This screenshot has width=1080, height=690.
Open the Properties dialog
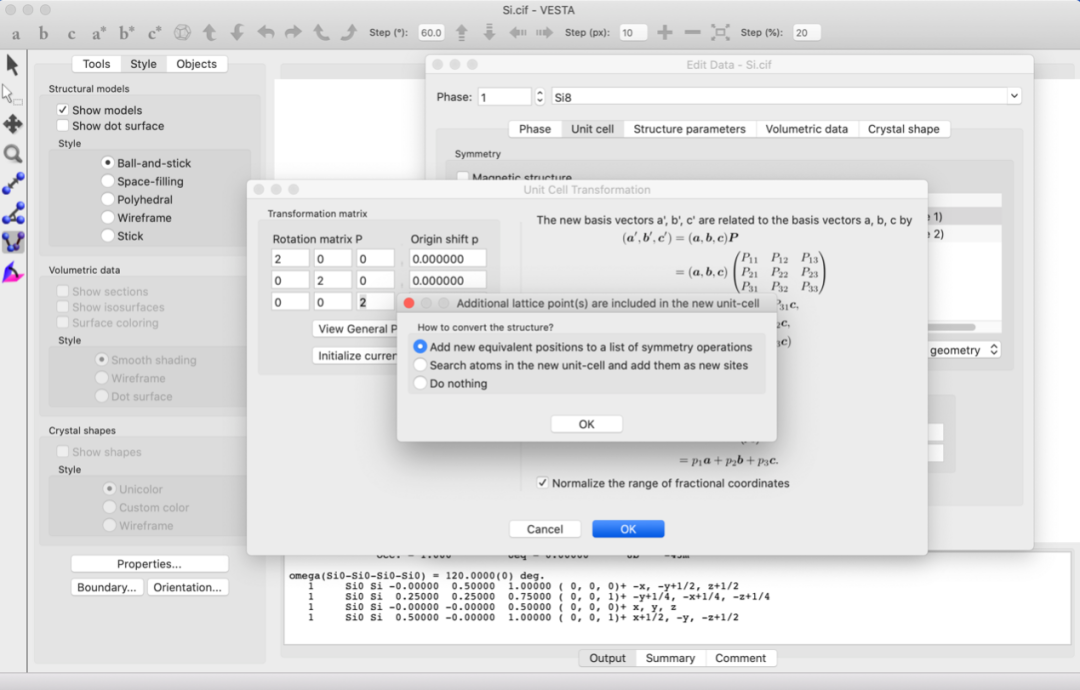click(149, 563)
